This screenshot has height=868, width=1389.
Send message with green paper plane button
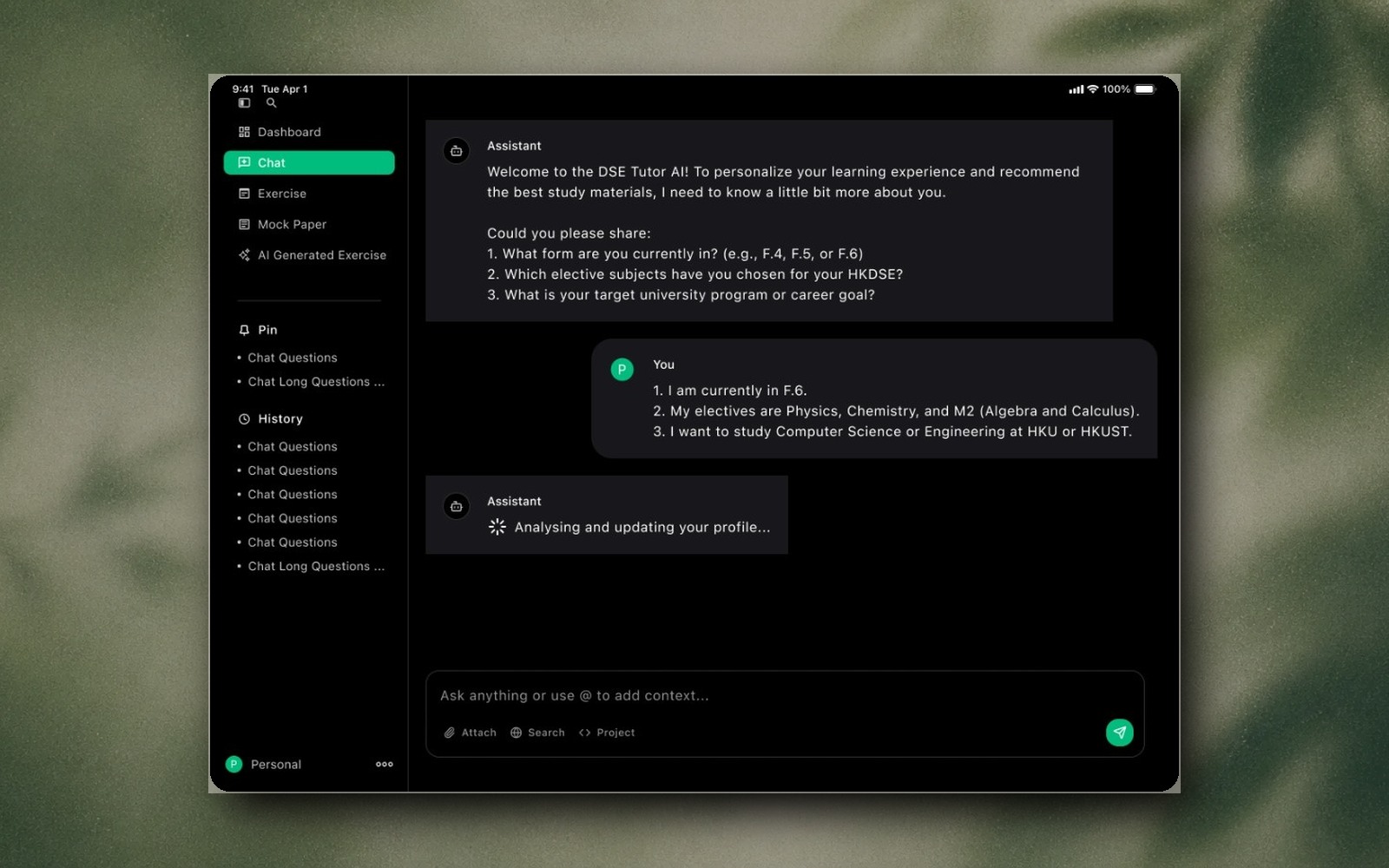pyautogui.click(x=1119, y=733)
